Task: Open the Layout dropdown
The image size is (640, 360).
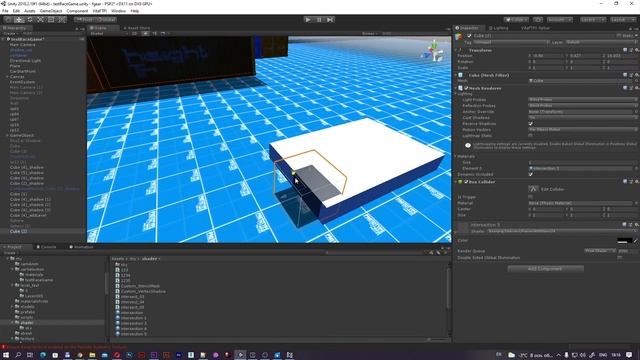Action: coord(622,20)
